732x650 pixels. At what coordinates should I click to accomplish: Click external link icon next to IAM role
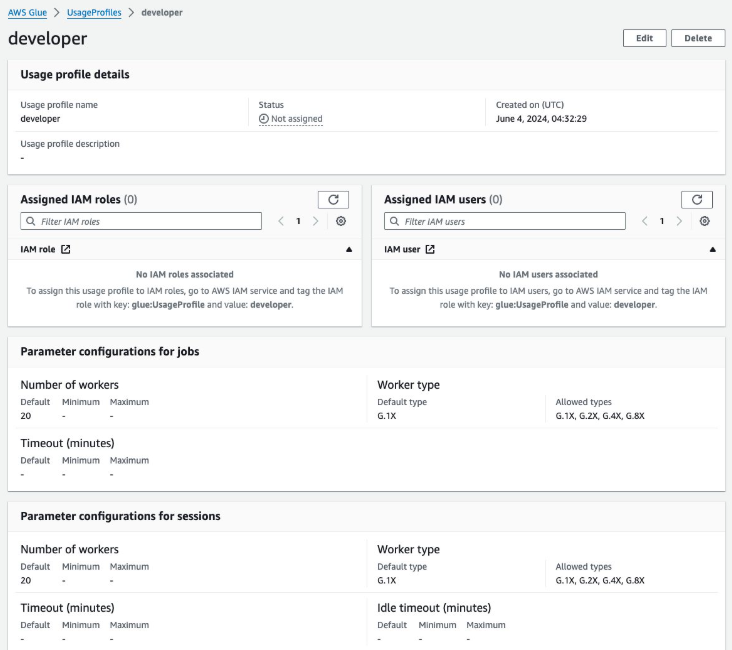point(66,249)
